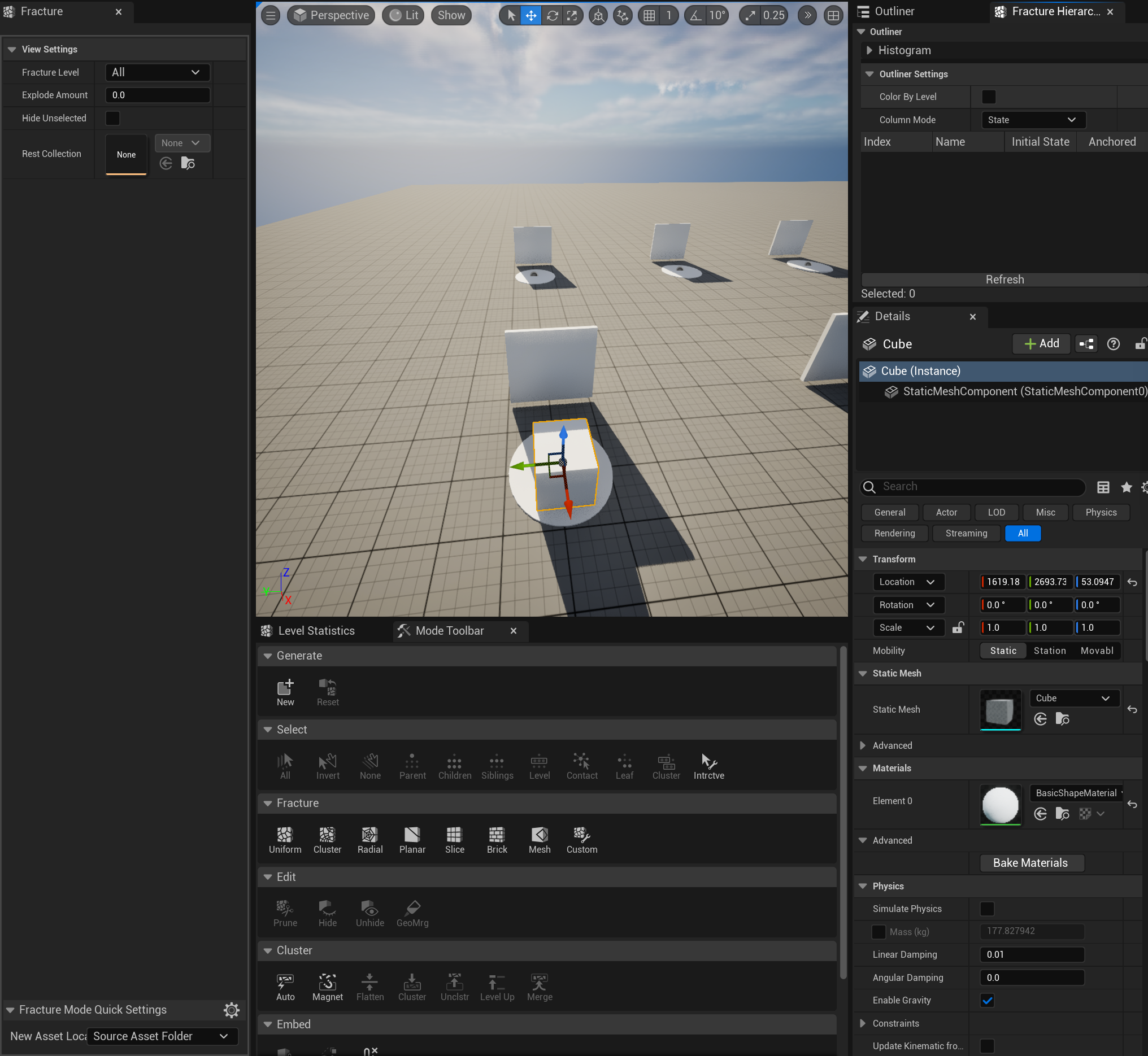Screen dimensions: 1148x1056
Task: Click the Bake Materials button
Action: click(x=1030, y=863)
